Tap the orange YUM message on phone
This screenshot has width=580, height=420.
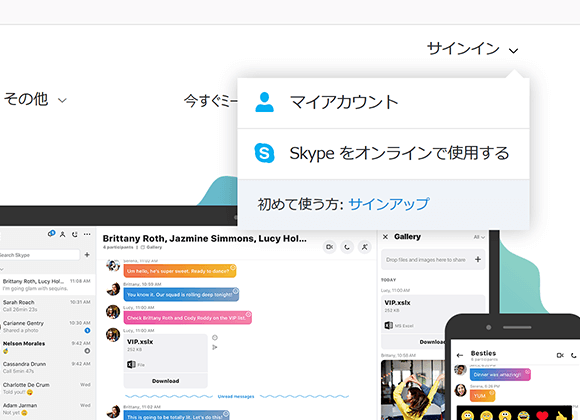(x=482, y=396)
